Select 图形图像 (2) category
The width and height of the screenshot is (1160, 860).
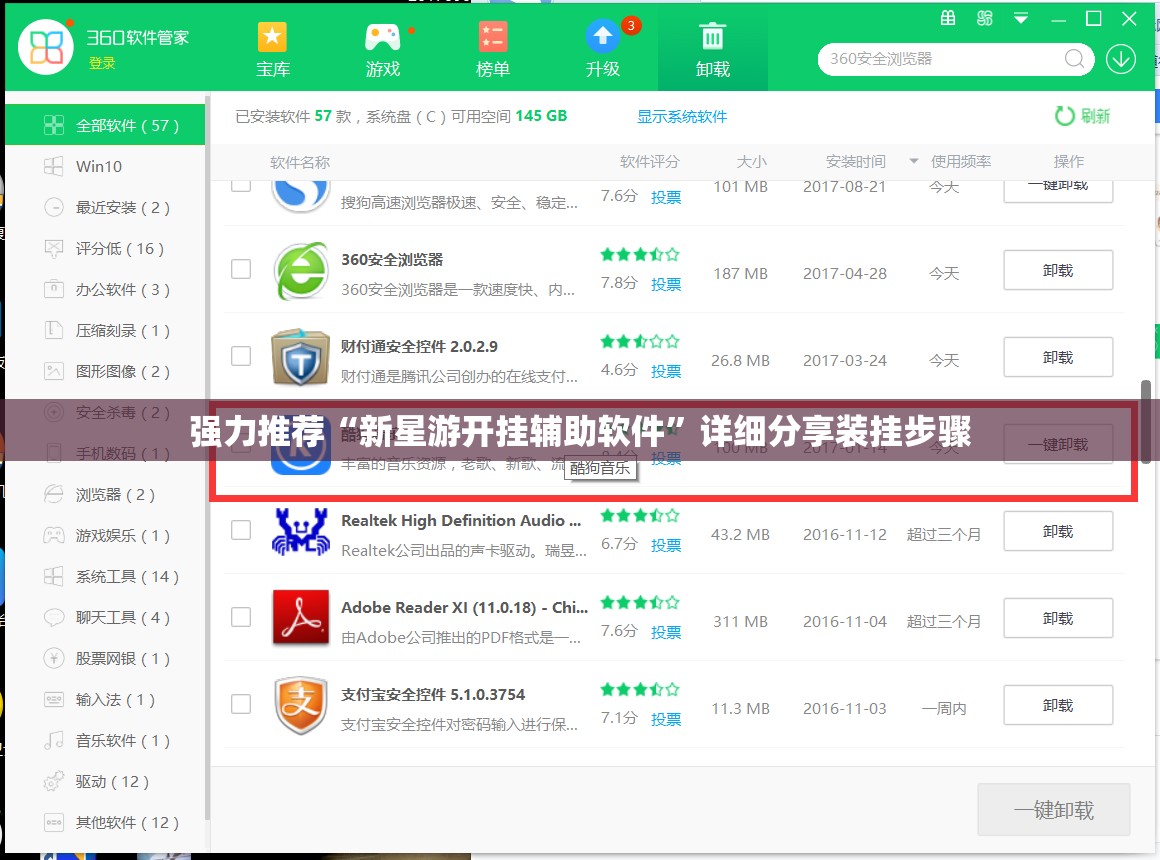tap(105, 372)
